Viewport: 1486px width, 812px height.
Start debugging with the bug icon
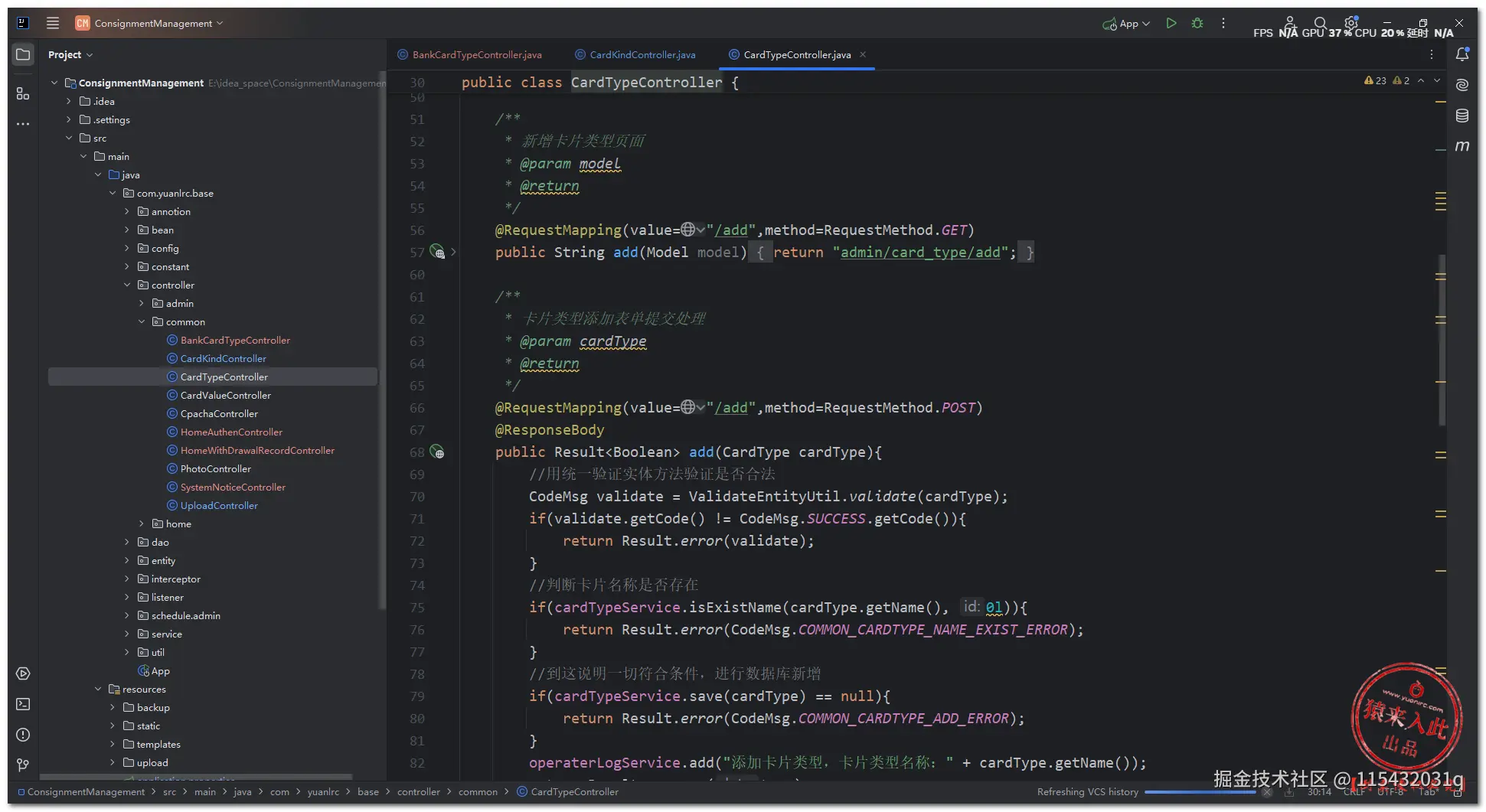[x=1197, y=23]
